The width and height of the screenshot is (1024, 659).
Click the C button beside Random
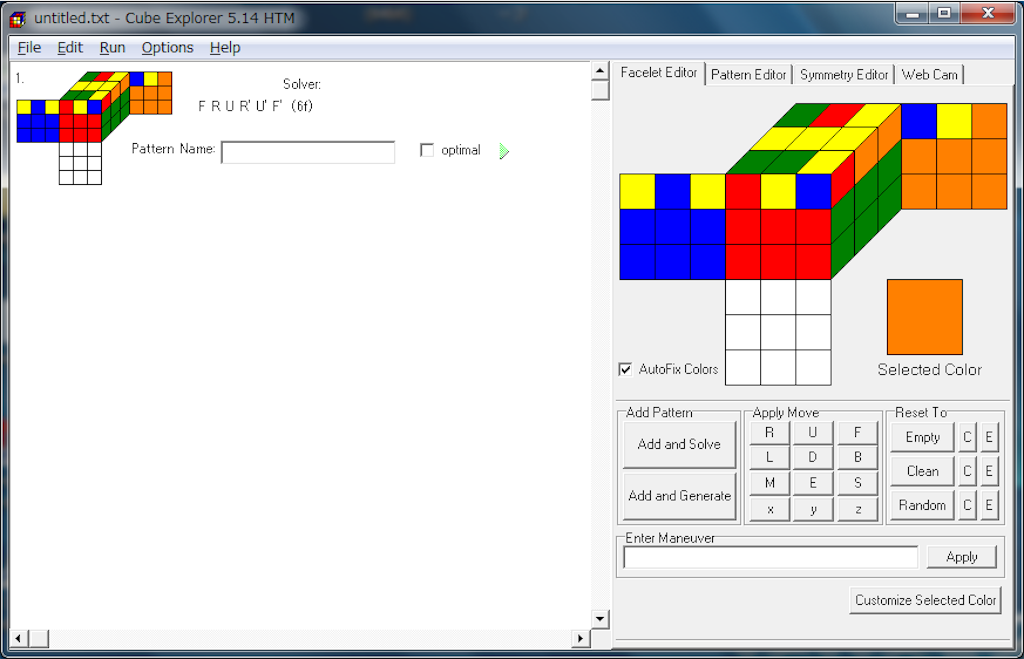[x=967, y=506]
